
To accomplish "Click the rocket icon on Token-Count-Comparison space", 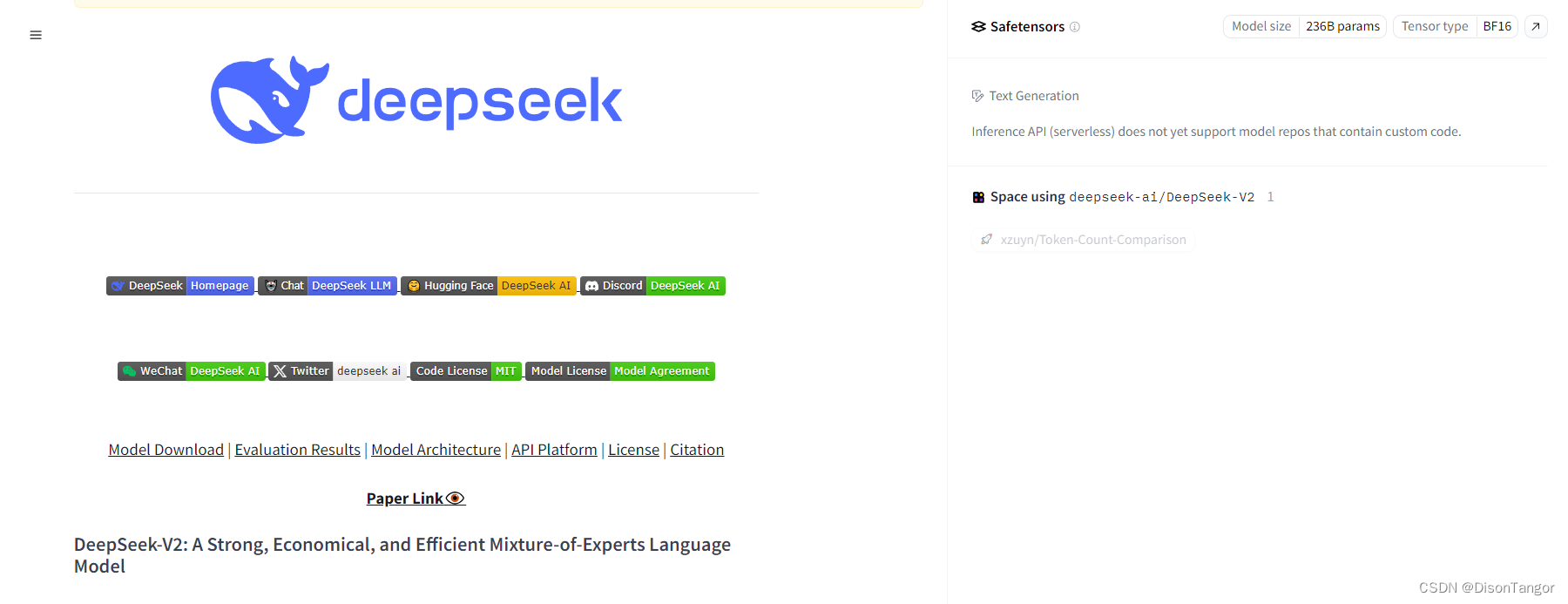I will (x=986, y=239).
